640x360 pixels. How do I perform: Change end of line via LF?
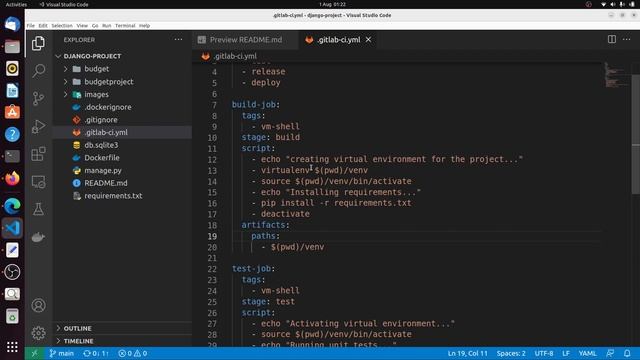click(566, 353)
